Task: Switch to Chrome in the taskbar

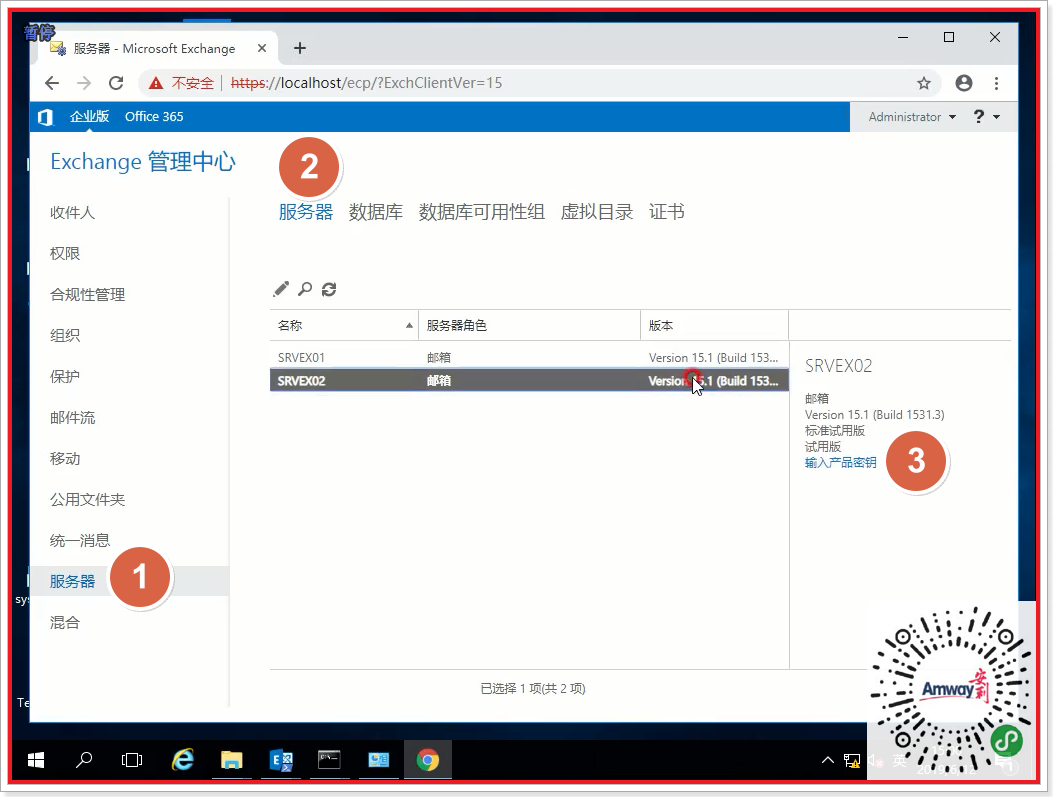Action: (x=428, y=760)
